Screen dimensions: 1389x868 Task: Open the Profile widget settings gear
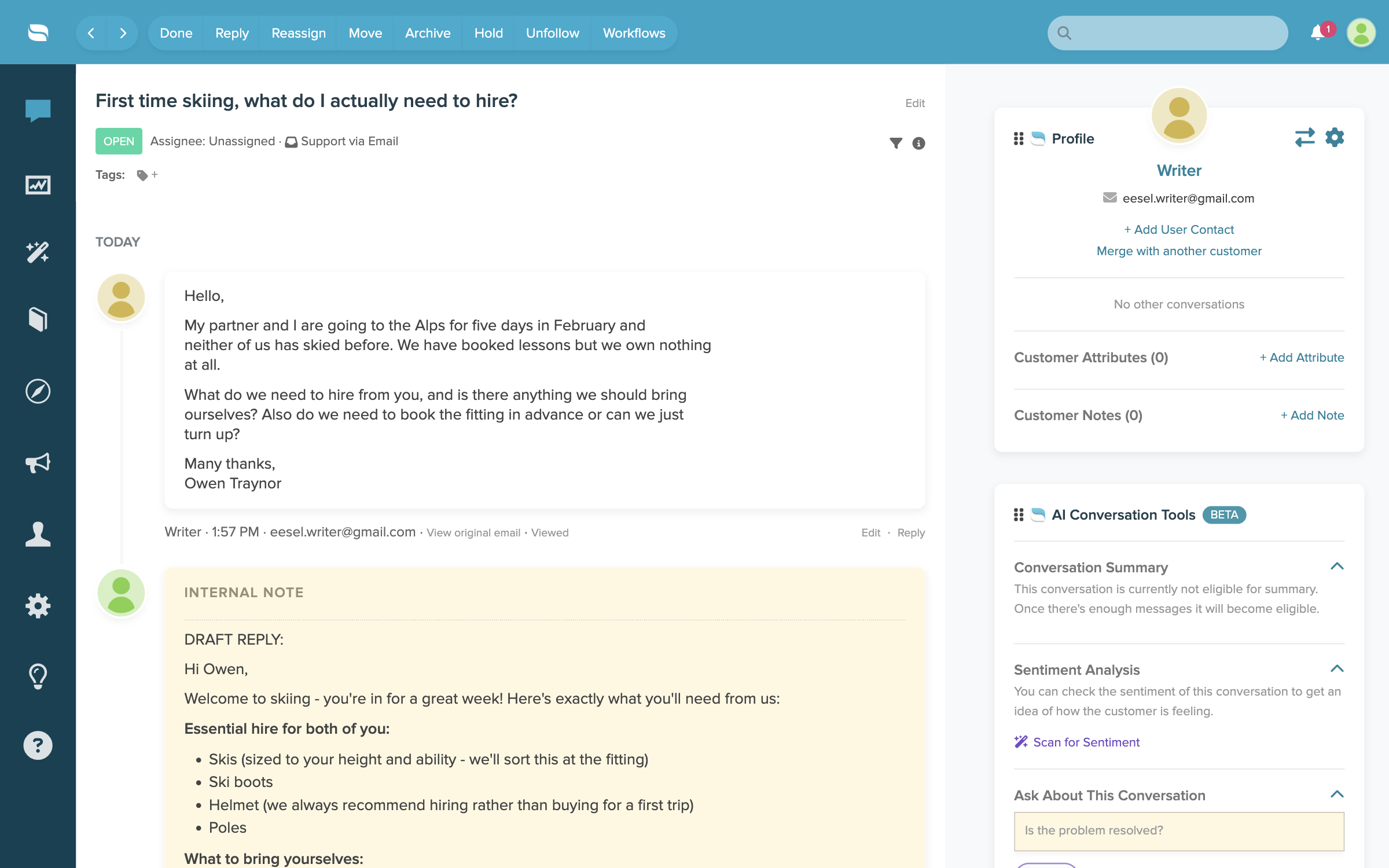1335,138
